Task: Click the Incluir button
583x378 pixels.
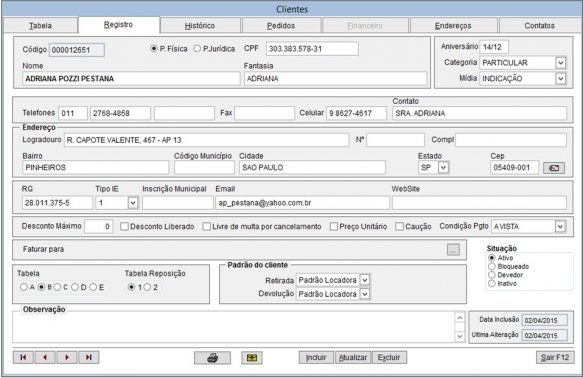Action: 316,358
